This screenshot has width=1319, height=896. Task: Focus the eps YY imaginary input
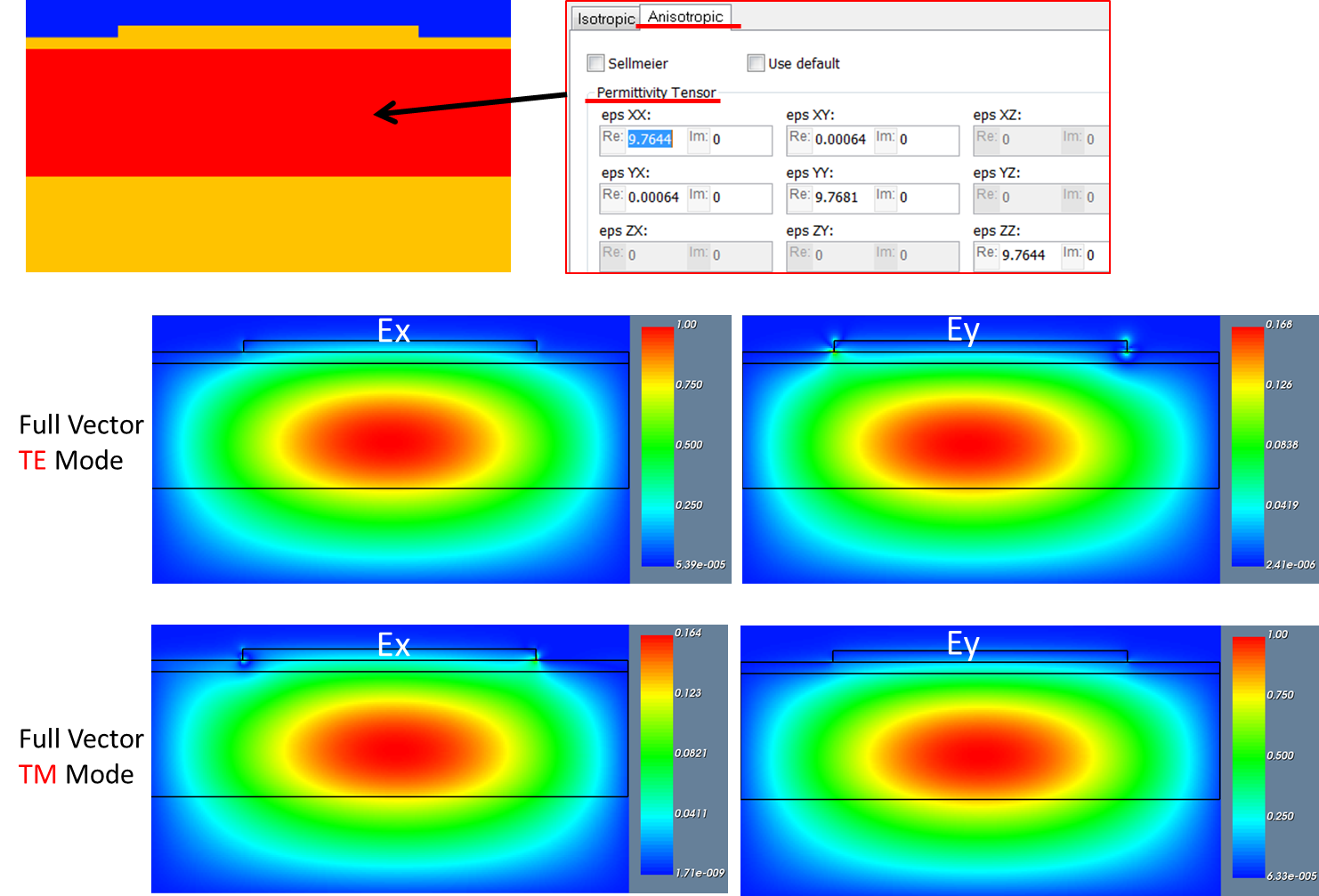(927, 198)
